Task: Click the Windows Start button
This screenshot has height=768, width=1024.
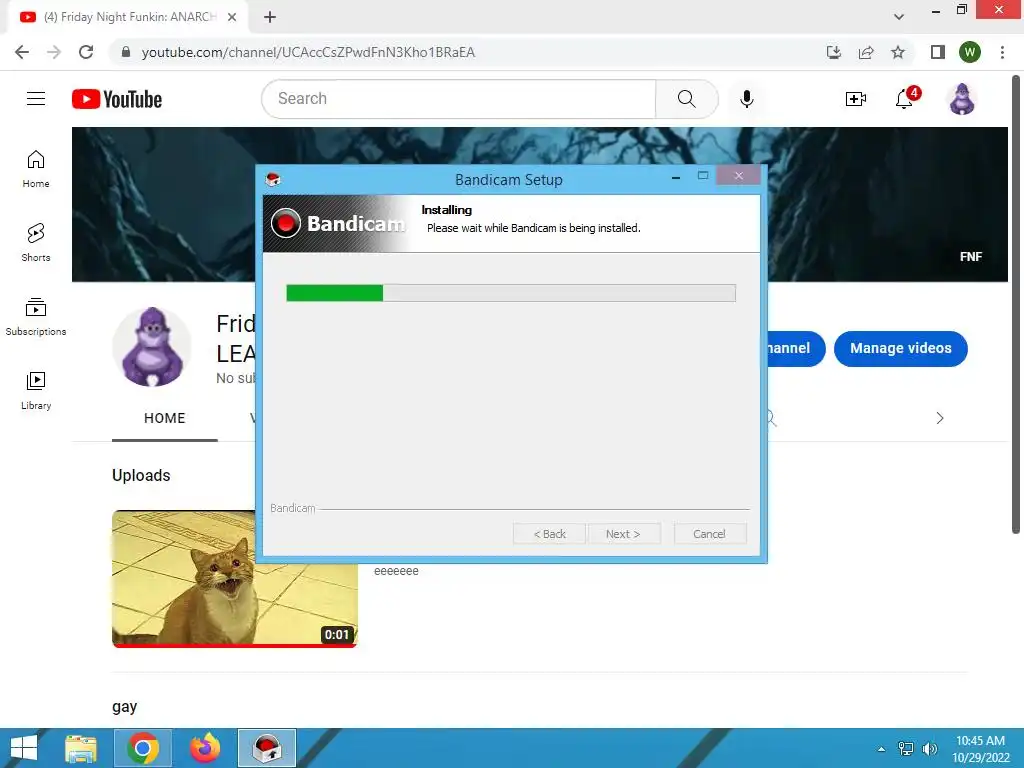Action: (24, 748)
